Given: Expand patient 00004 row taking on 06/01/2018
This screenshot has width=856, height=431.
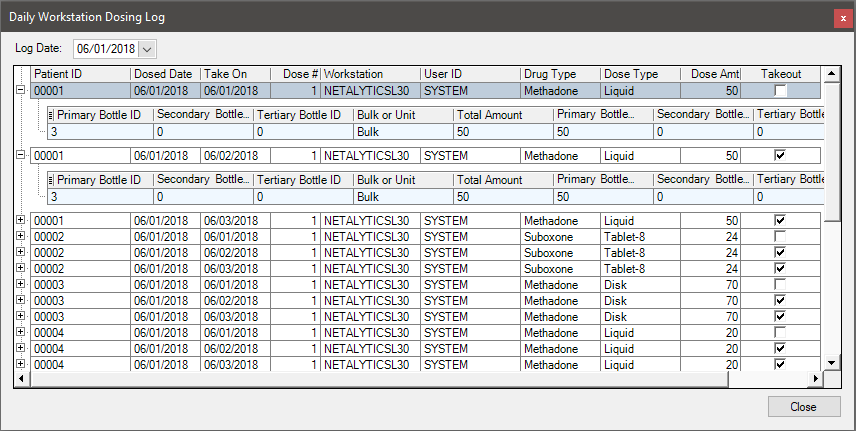Looking at the screenshot, I should 21,332.
